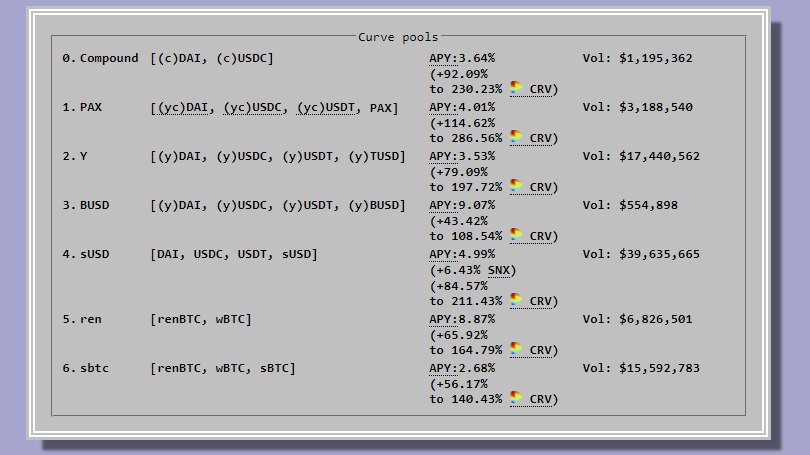This screenshot has width=810, height=455.
Task: Click APY:9.07% label for BUSD
Action: click(x=462, y=206)
